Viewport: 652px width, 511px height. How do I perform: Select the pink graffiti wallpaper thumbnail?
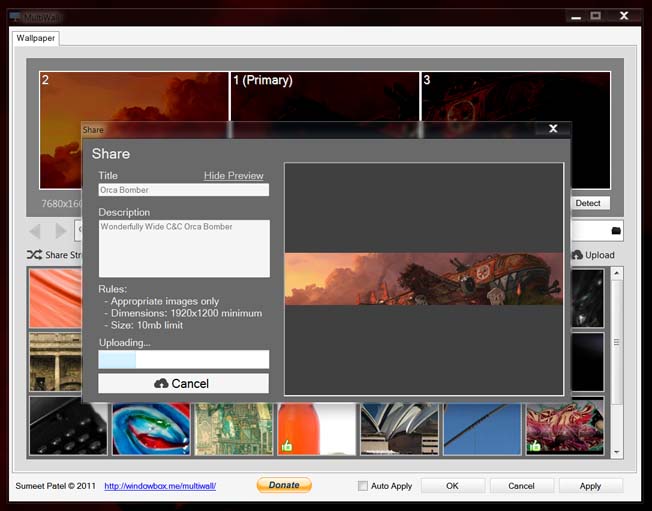coord(565,427)
